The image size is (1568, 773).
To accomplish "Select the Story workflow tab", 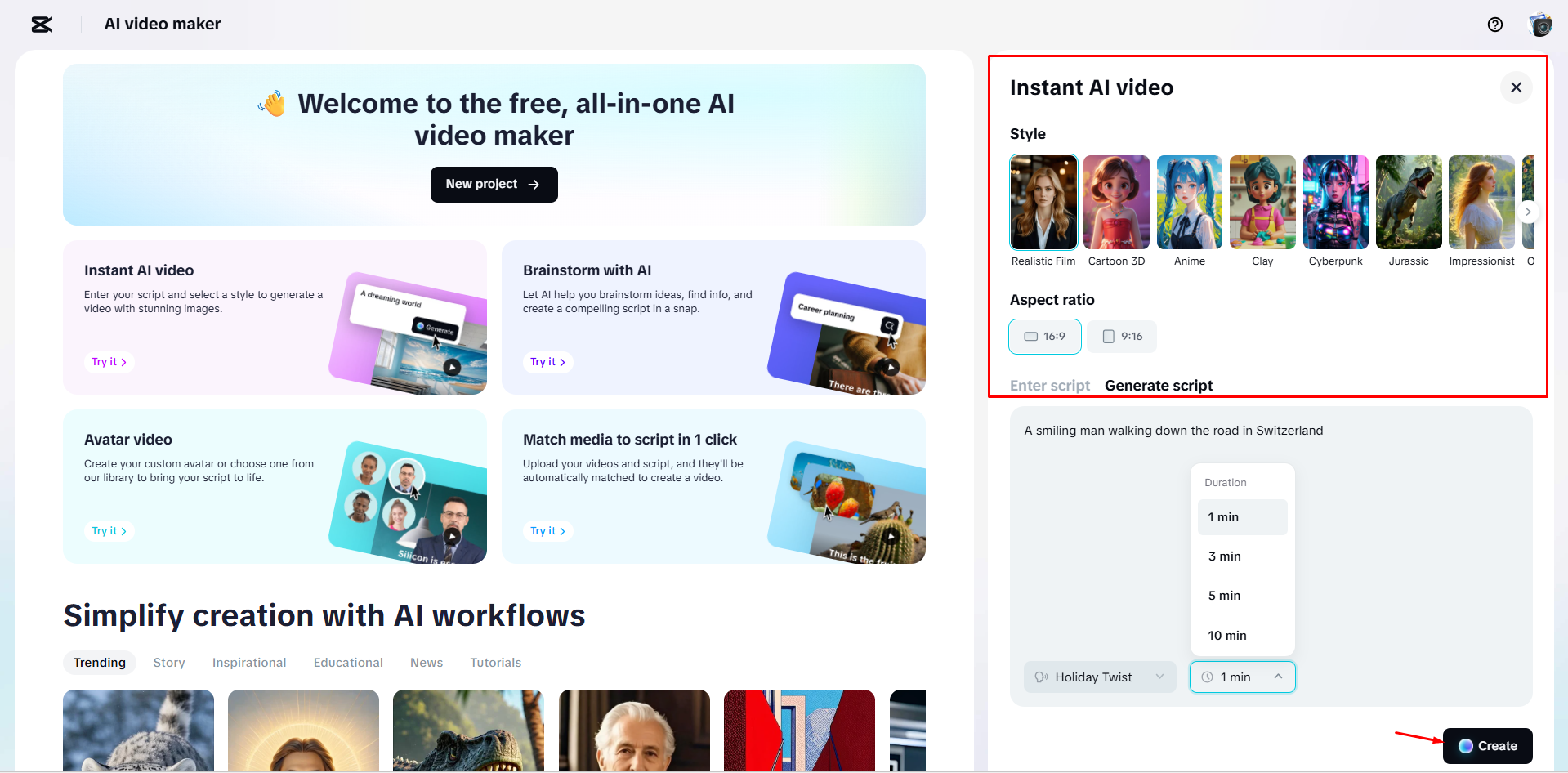I will tap(169, 663).
